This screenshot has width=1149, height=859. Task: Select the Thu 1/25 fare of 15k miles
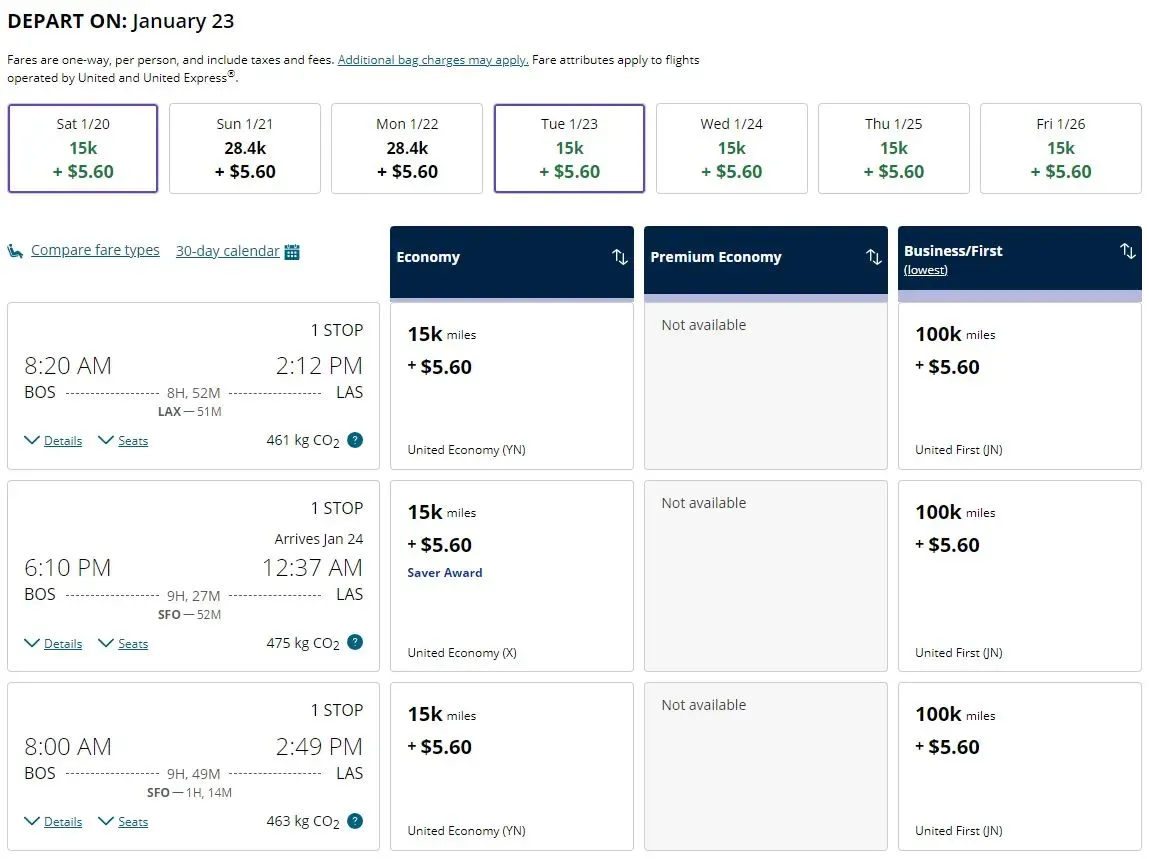[x=893, y=148]
